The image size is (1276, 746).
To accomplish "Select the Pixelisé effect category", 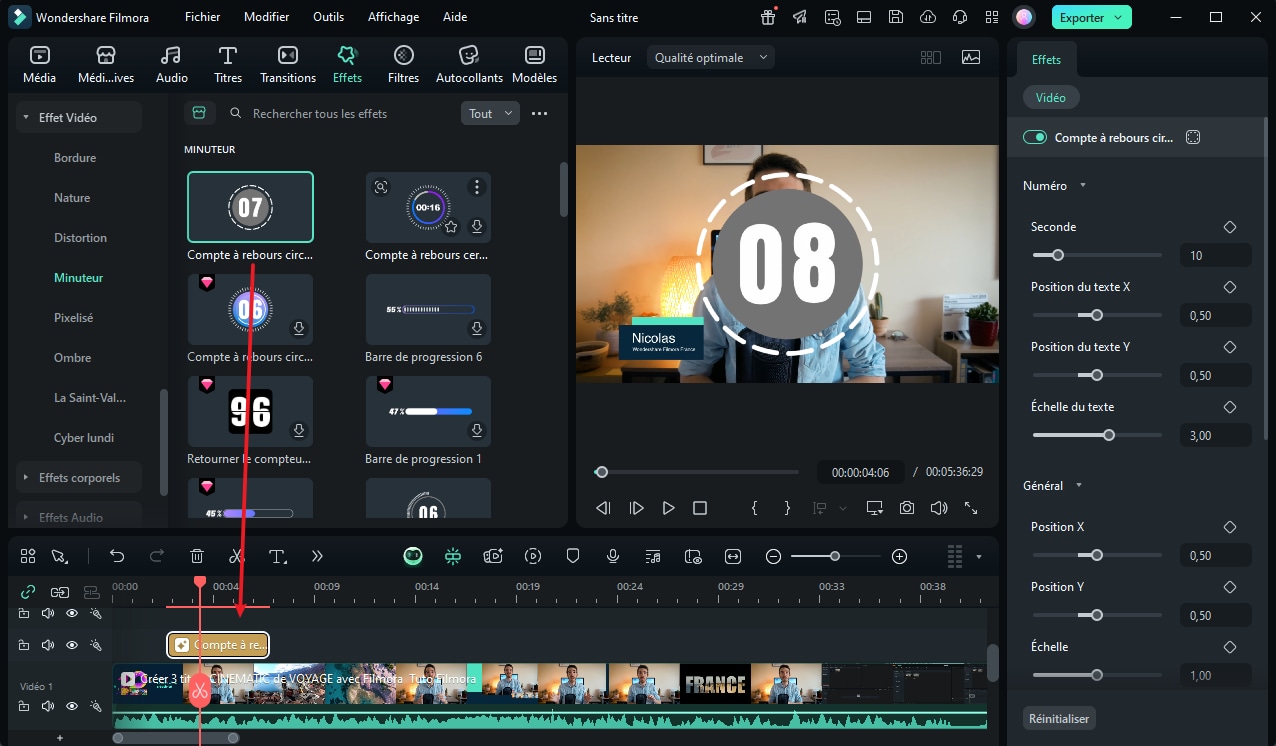I will click(x=73, y=318).
